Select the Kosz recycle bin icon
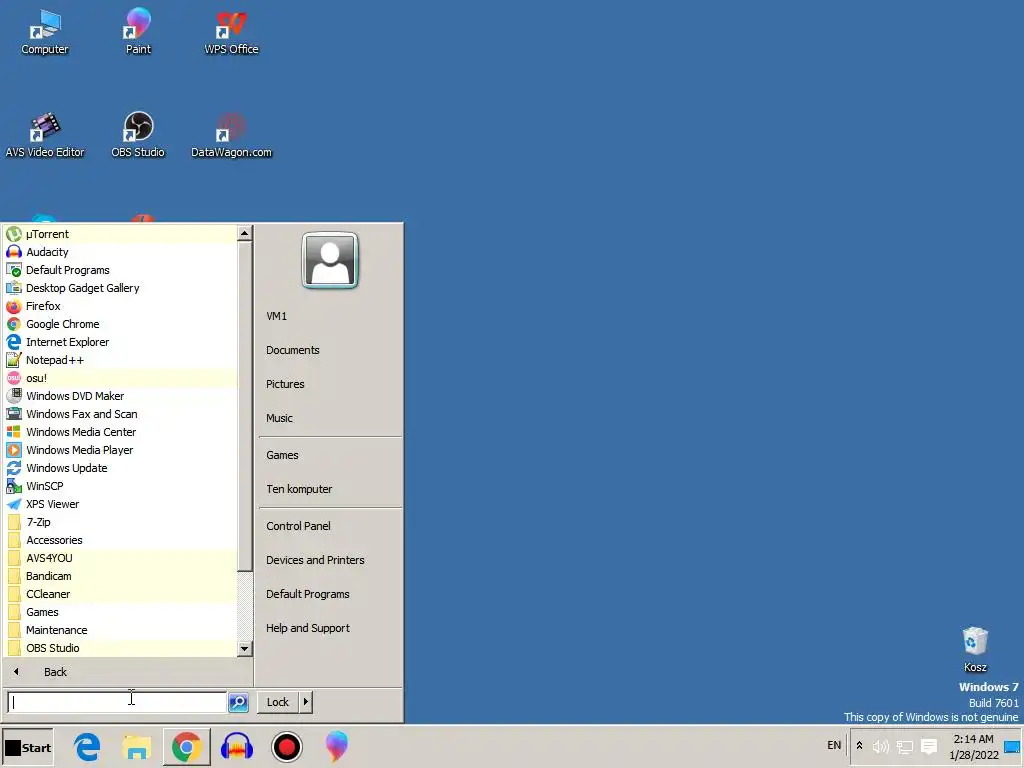This screenshot has height=768, width=1024. click(x=975, y=649)
